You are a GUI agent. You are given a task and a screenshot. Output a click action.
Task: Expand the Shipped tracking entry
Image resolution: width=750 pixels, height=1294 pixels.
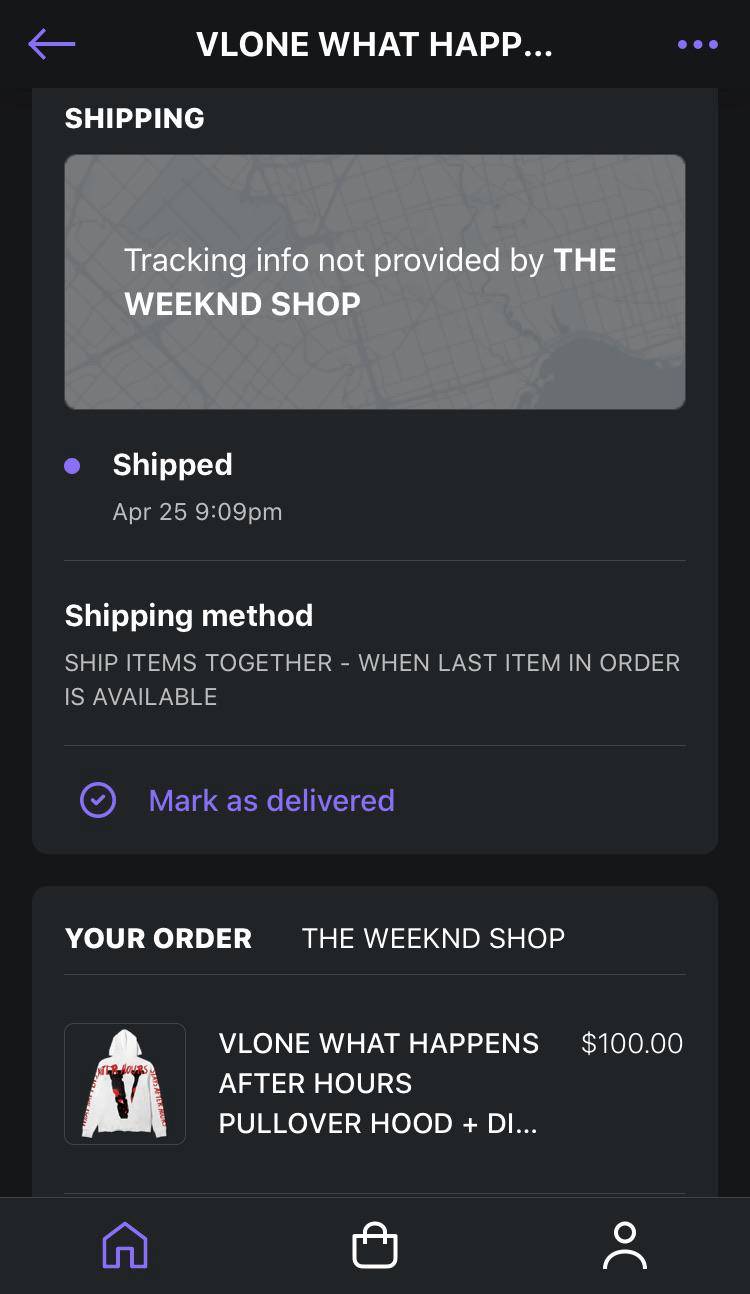click(x=172, y=464)
